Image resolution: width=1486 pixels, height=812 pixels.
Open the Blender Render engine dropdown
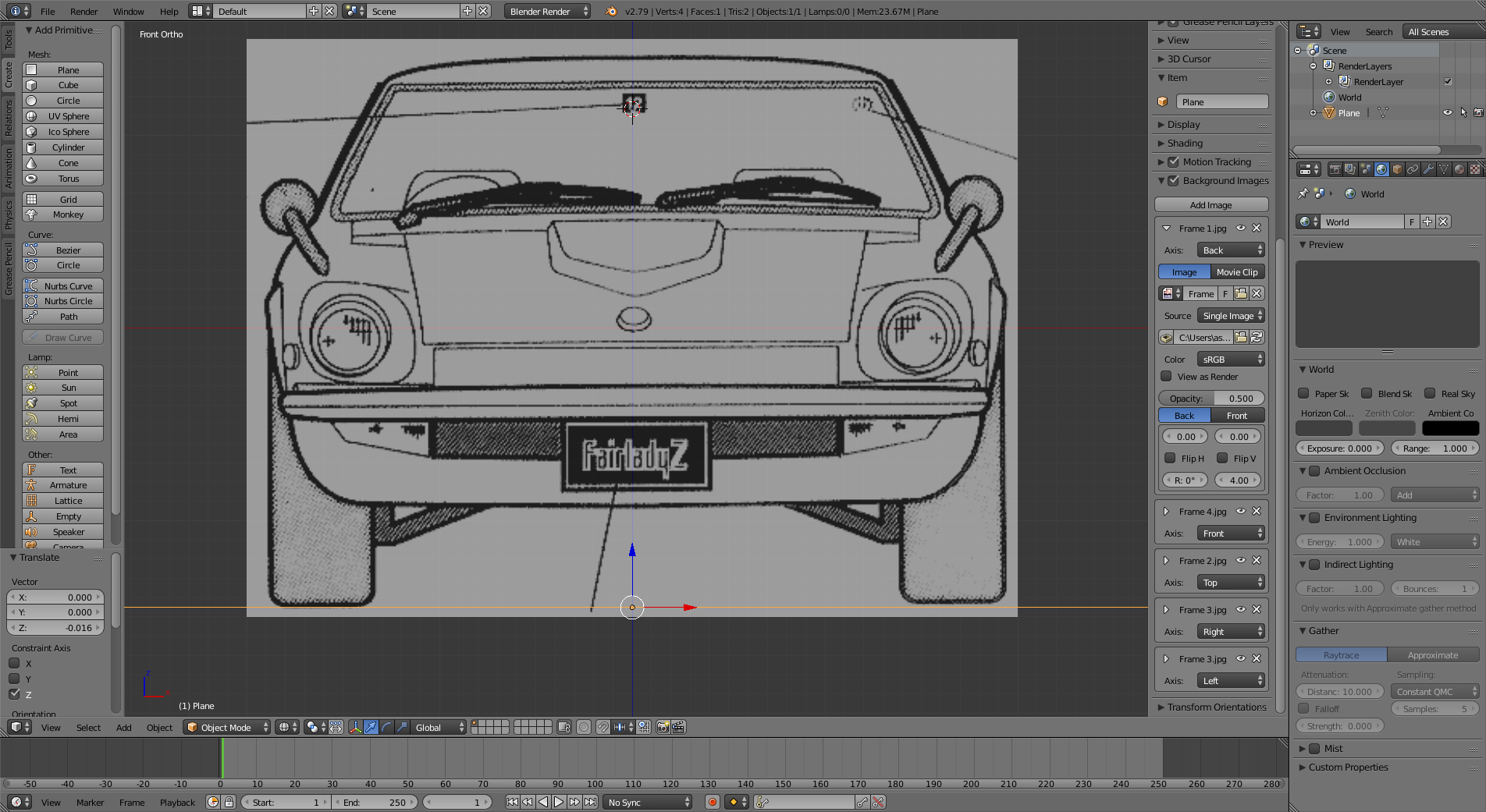548,11
